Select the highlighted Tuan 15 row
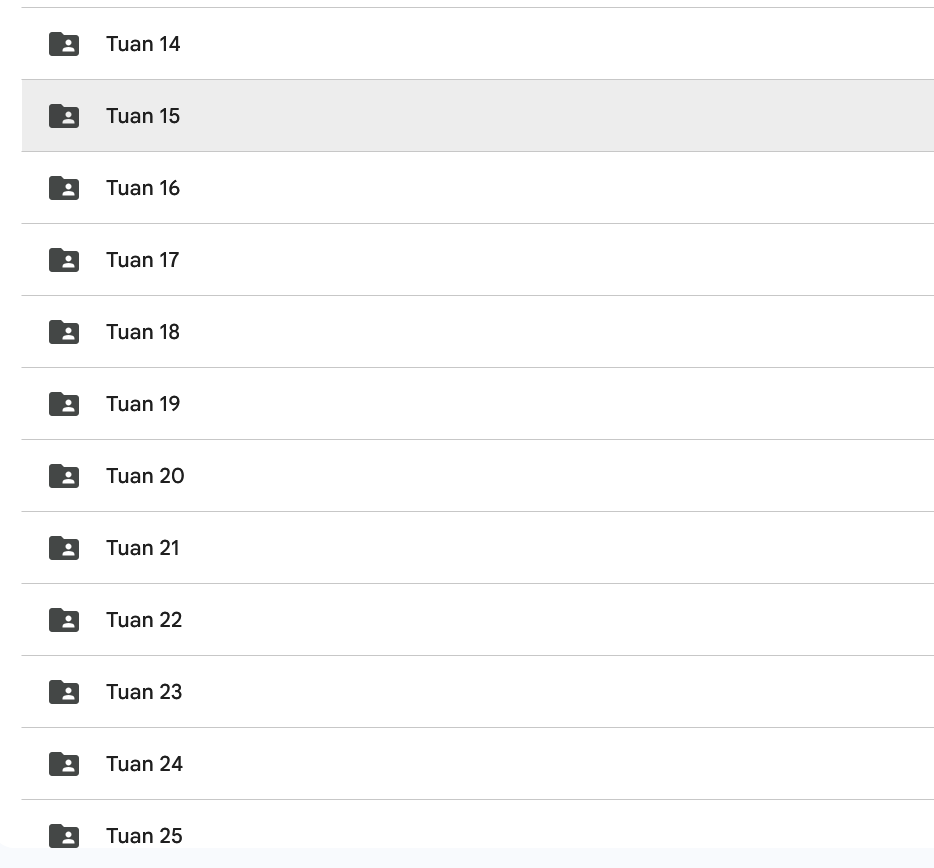Screen dimensions: 934x868 pos(477,116)
